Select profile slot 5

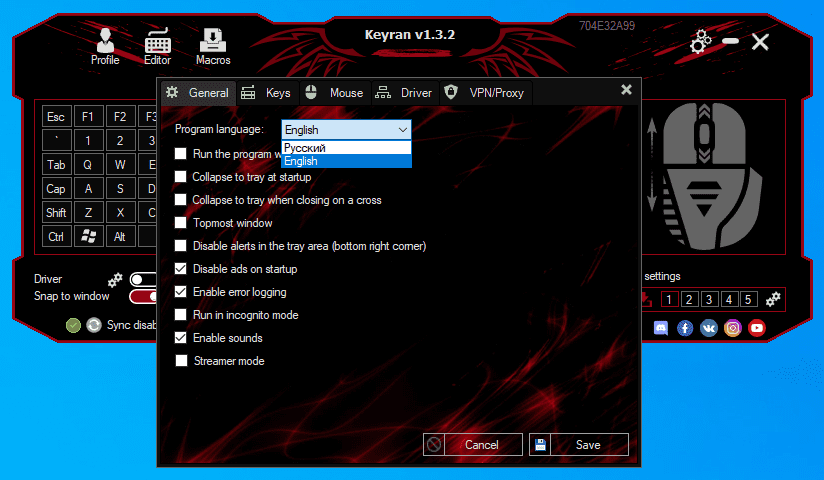coord(748,299)
